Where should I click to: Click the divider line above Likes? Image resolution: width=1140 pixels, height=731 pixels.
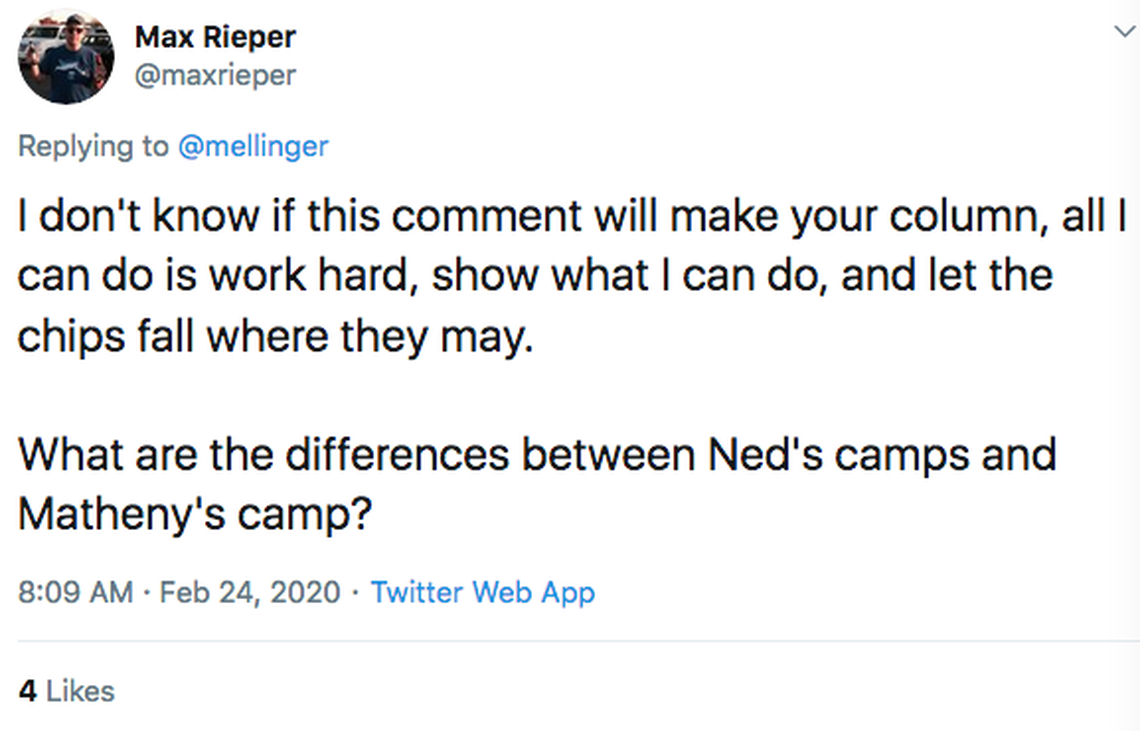tap(570, 641)
